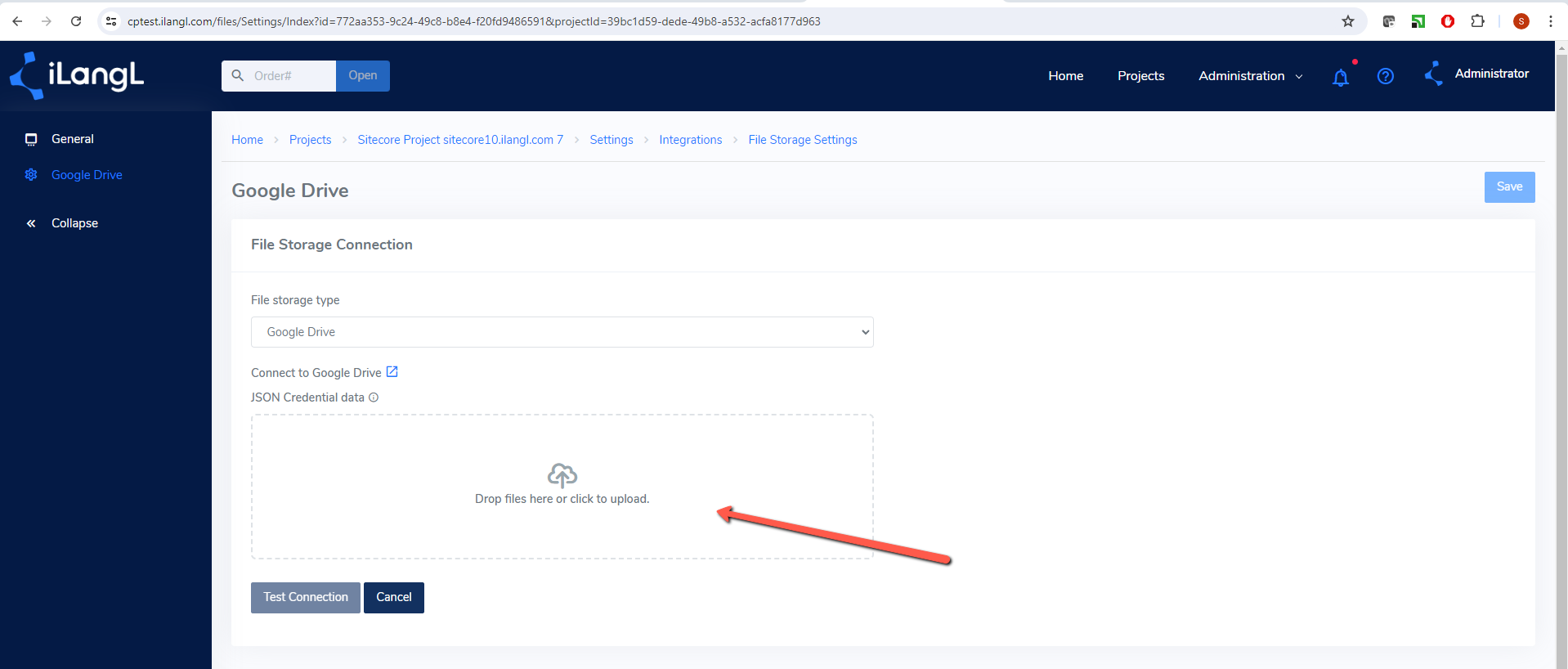
Task: Open File Storage Settings breadcrumb link
Action: 803,140
